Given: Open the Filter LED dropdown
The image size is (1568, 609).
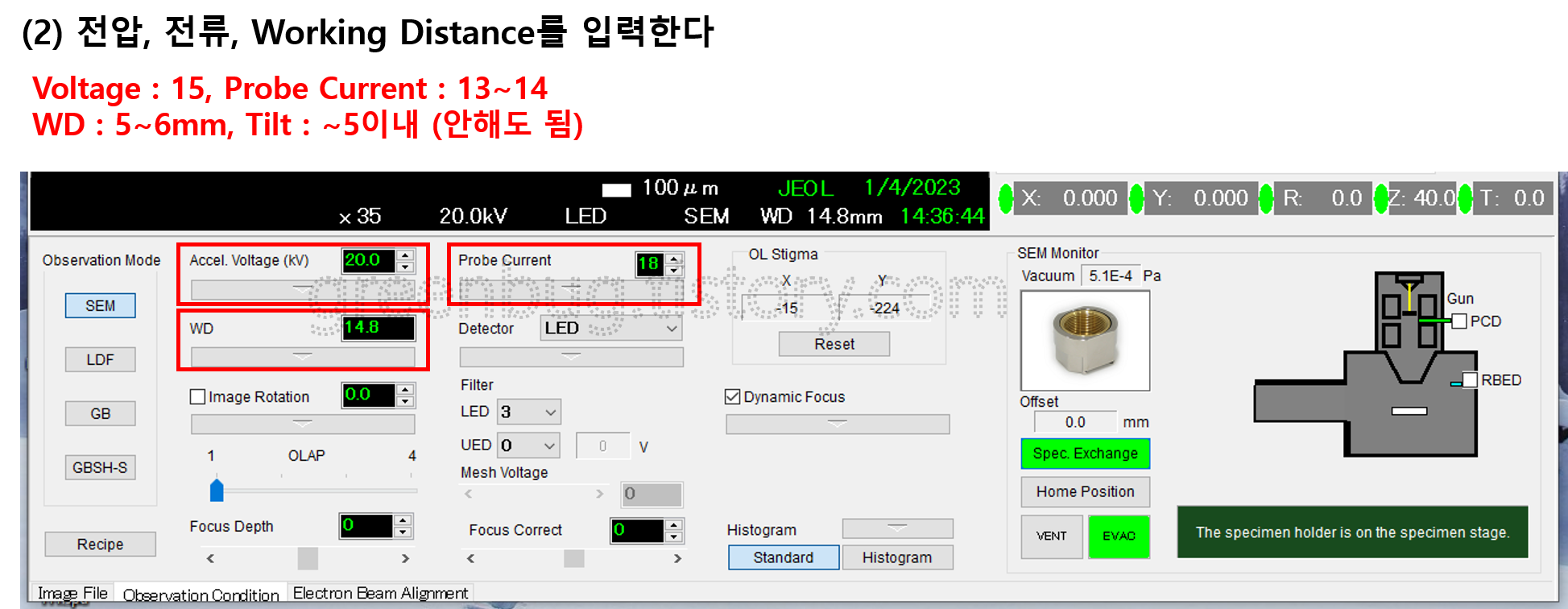Looking at the screenshot, I should click(x=528, y=412).
